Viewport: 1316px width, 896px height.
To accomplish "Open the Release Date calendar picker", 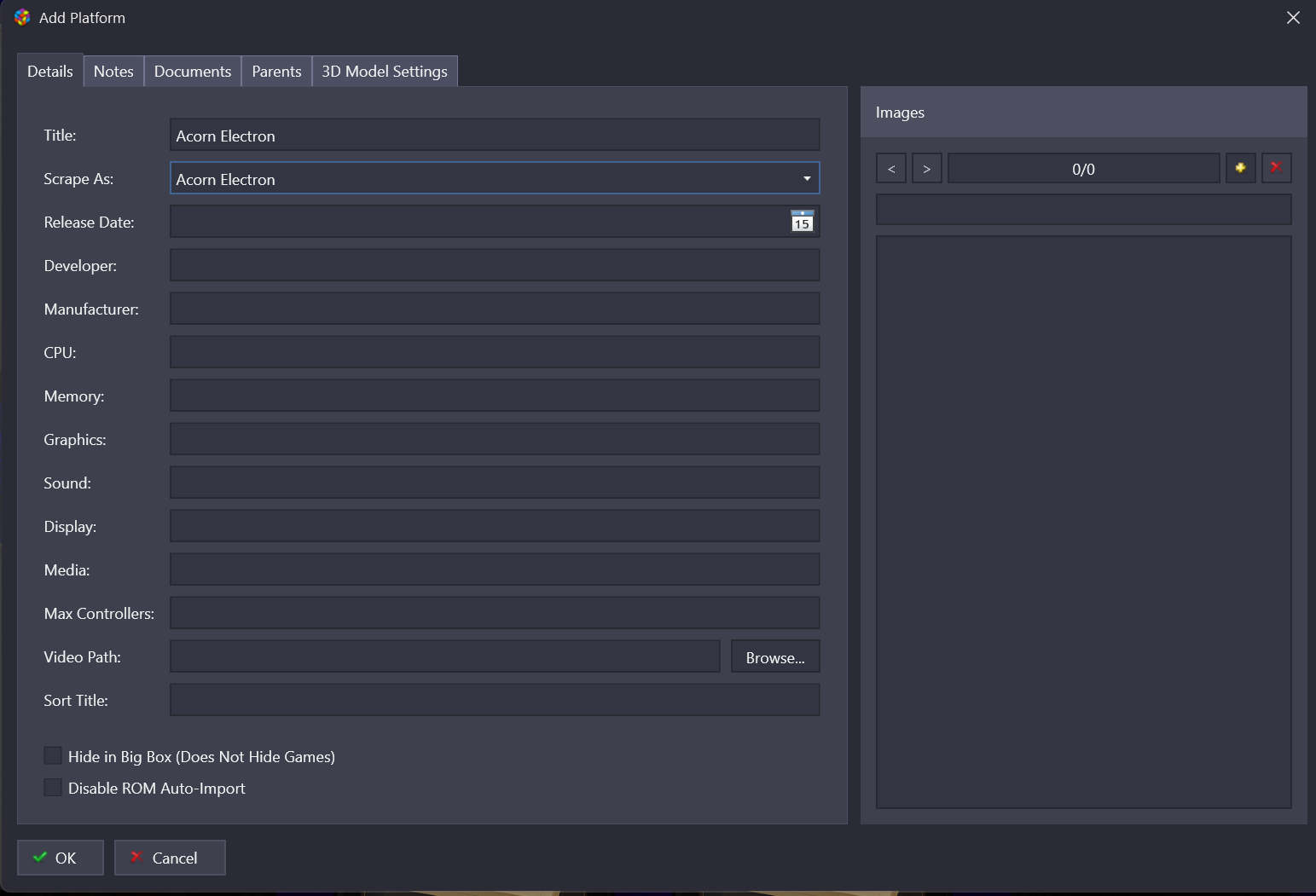I will click(802, 222).
